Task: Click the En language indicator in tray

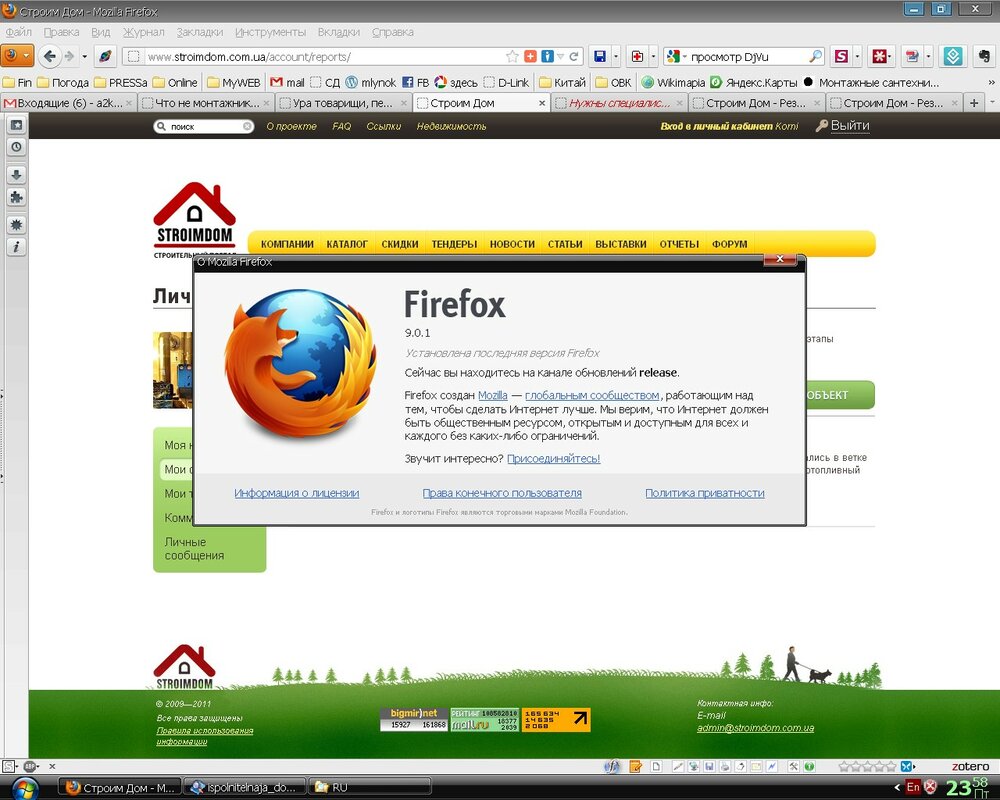Action: (x=913, y=787)
